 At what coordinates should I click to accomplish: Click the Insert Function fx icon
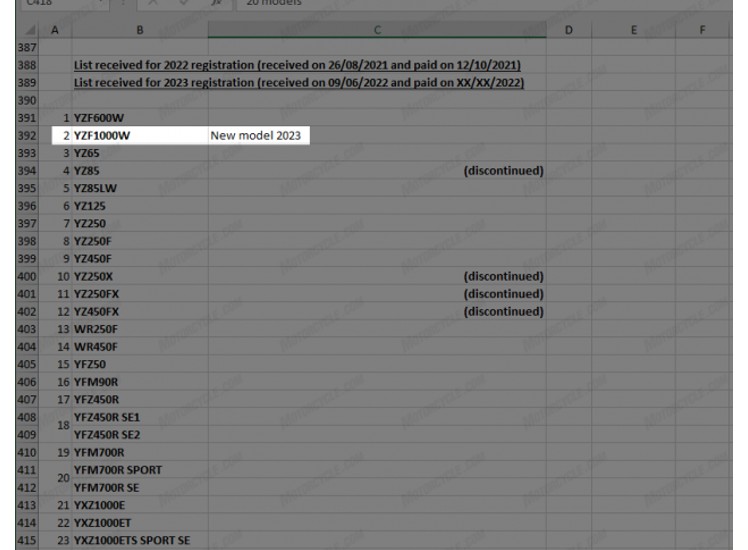[x=216, y=4]
